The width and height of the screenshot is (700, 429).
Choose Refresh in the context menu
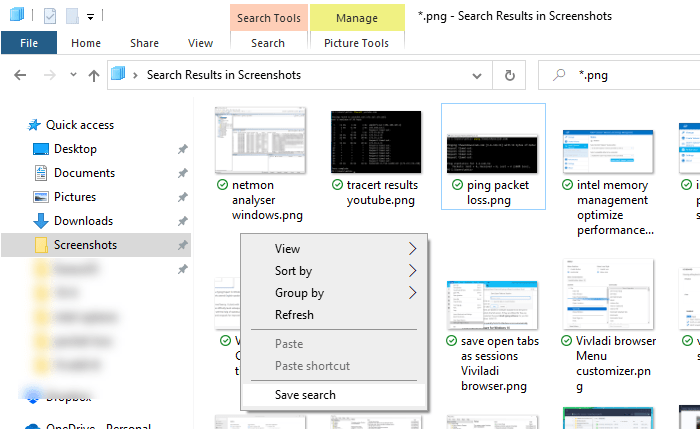click(x=334, y=315)
